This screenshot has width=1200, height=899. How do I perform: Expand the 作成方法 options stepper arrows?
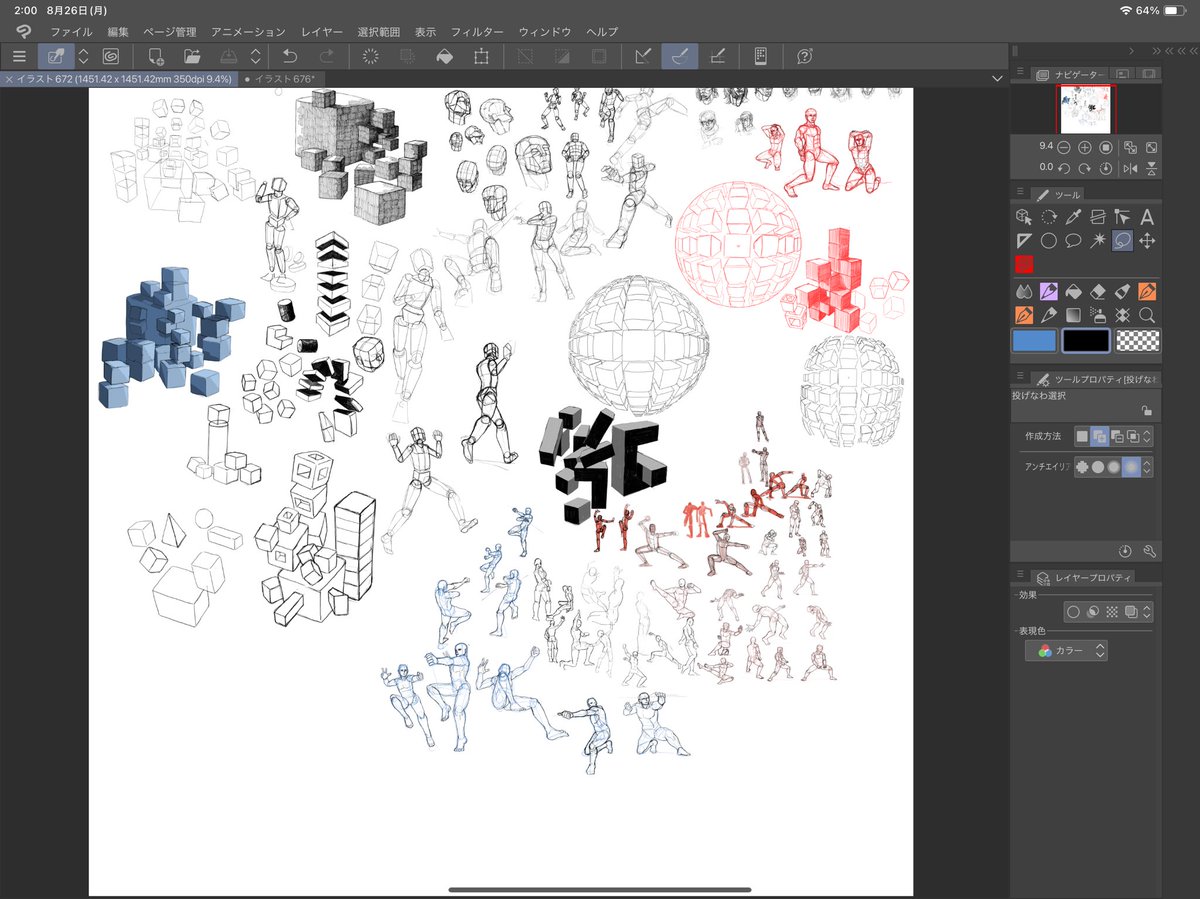(x=1147, y=436)
